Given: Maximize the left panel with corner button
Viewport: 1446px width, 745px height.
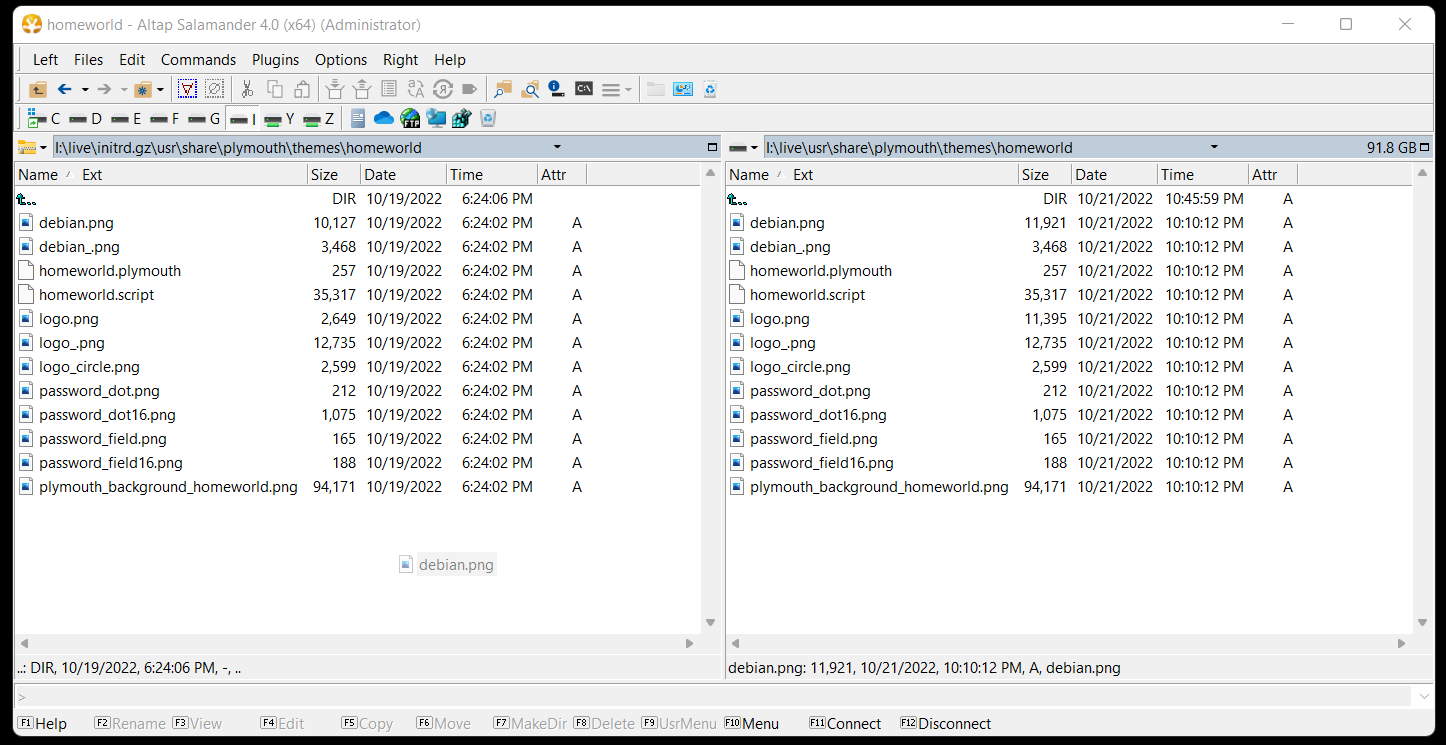Looking at the screenshot, I should pos(712,147).
